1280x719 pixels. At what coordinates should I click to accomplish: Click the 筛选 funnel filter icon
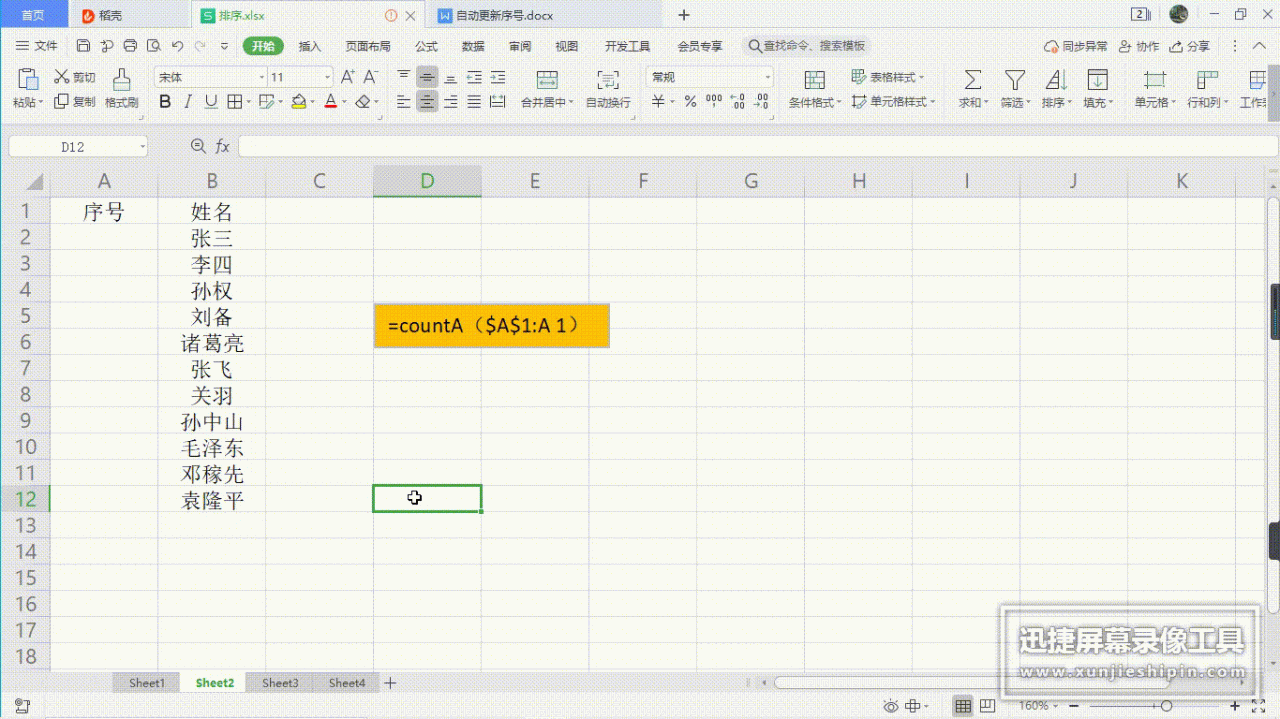click(1015, 80)
